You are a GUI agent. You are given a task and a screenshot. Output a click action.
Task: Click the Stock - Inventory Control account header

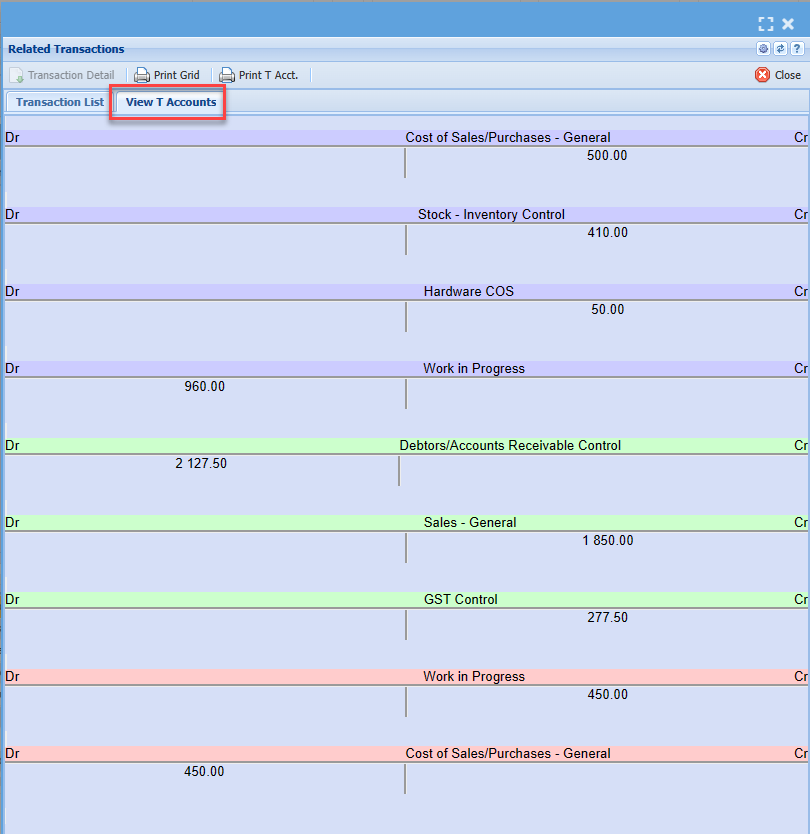coord(491,215)
